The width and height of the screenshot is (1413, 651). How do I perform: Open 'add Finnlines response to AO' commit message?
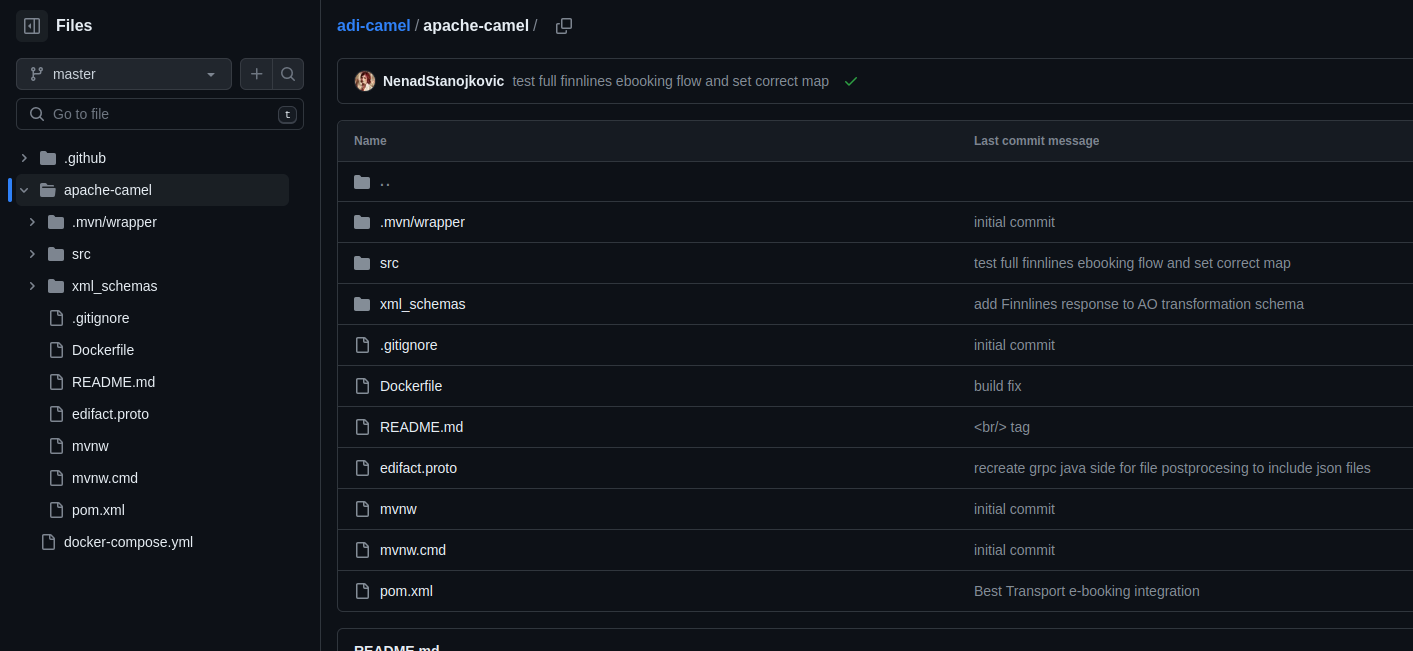pos(1139,304)
